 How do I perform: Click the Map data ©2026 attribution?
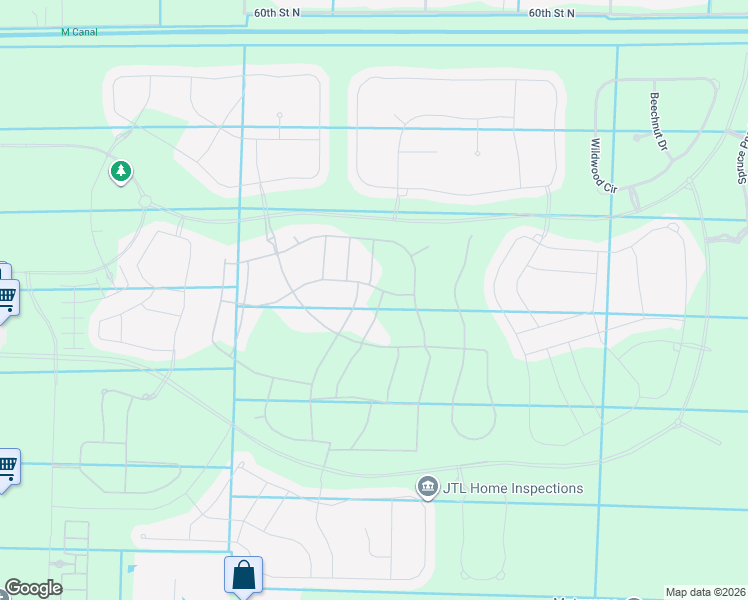click(x=706, y=592)
